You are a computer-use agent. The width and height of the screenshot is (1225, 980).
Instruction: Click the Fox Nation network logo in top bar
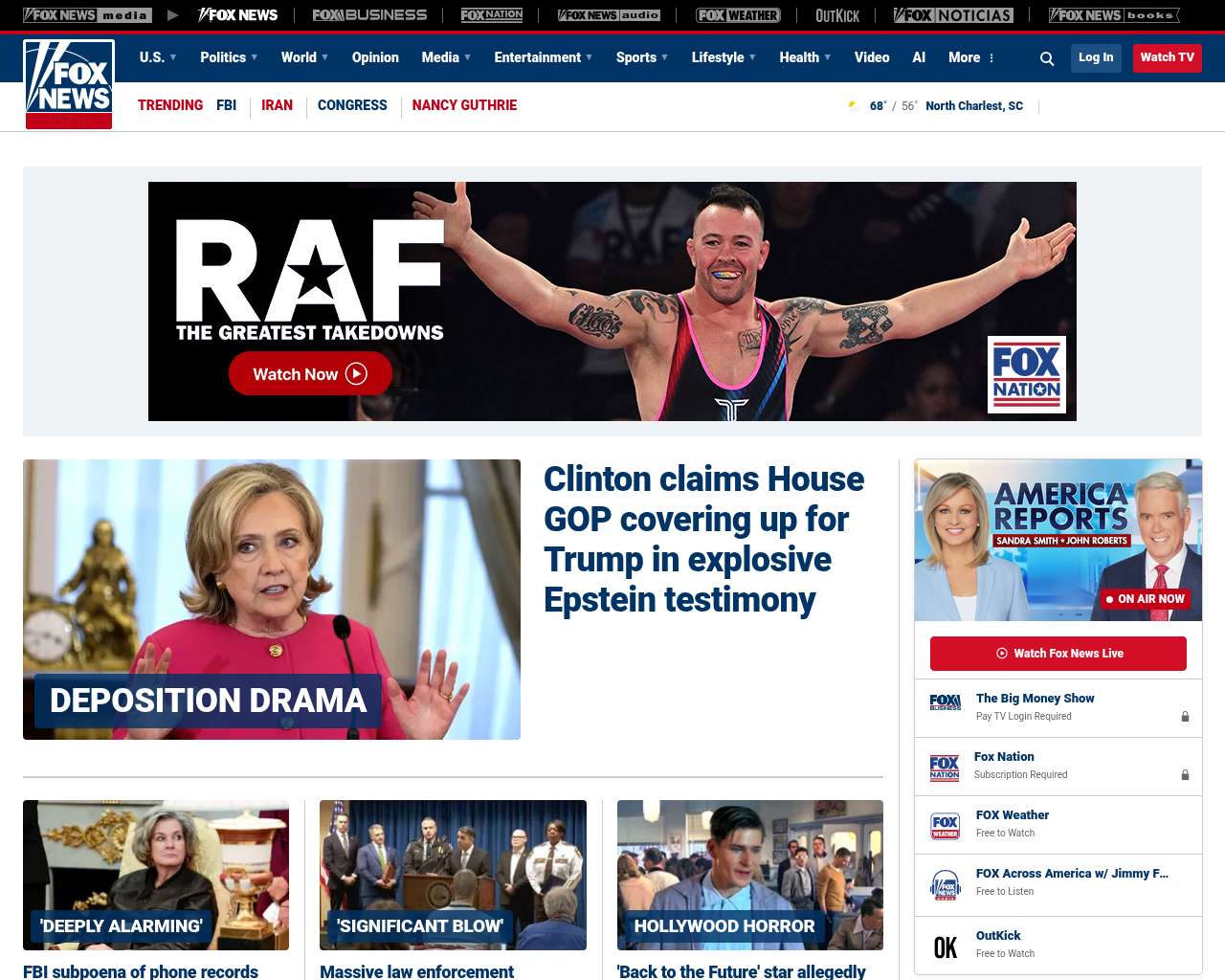[492, 15]
